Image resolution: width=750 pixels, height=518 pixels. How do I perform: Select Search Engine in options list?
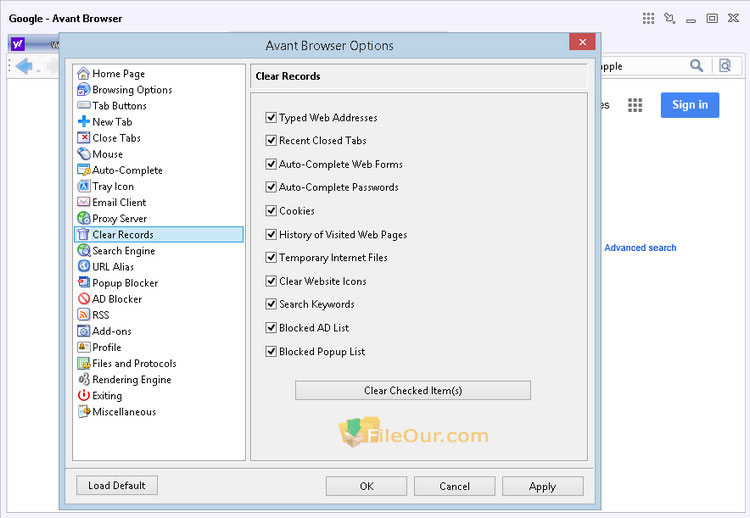pyautogui.click(x=123, y=251)
